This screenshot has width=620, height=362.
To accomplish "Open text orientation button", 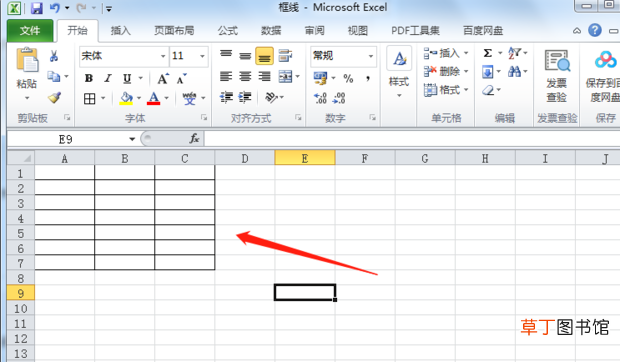I will tap(271, 97).
